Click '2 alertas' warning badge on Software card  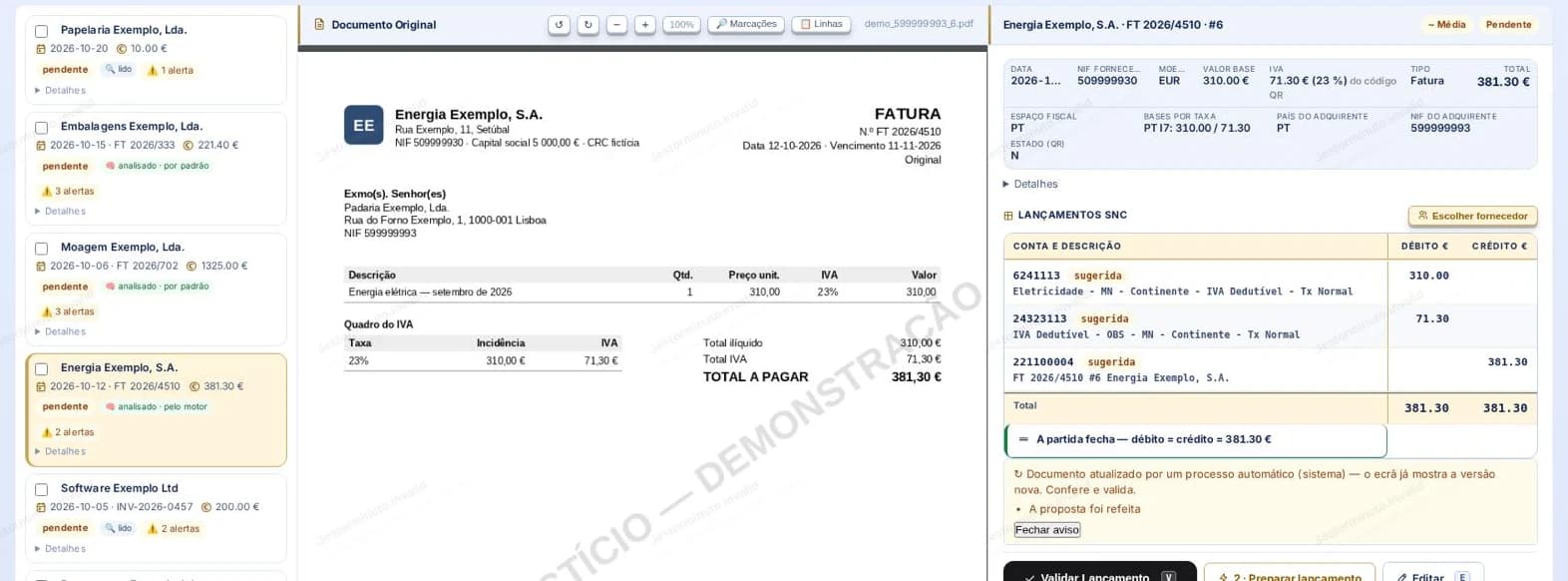click(174, 528)
